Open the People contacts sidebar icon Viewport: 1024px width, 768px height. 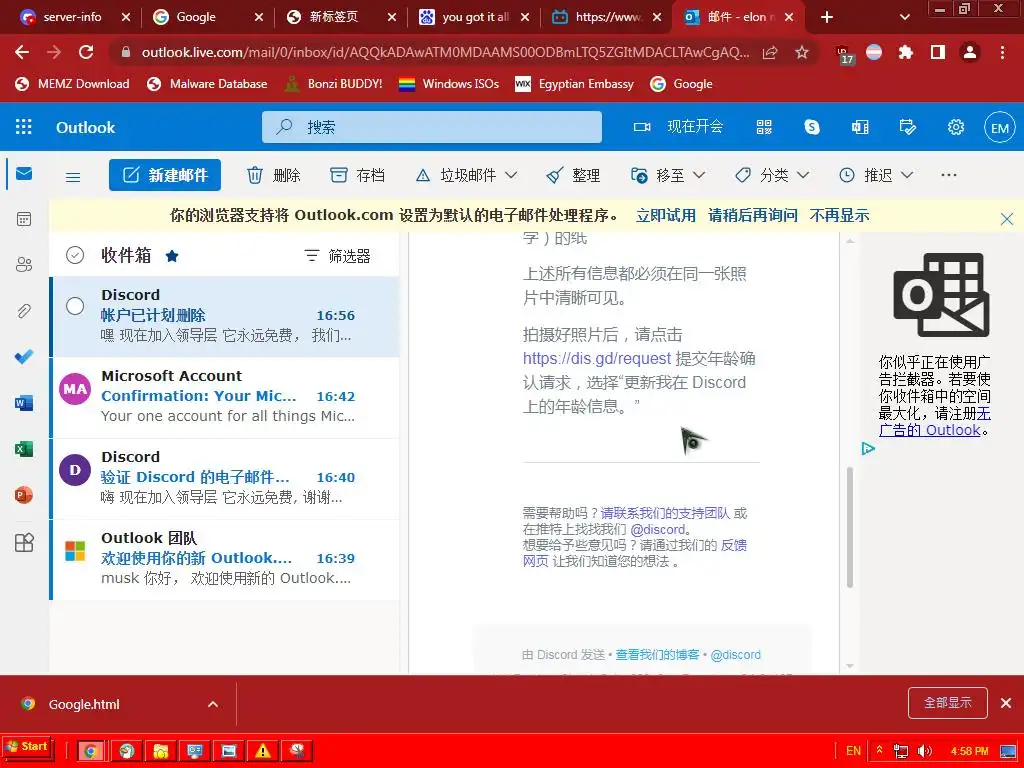24,264
